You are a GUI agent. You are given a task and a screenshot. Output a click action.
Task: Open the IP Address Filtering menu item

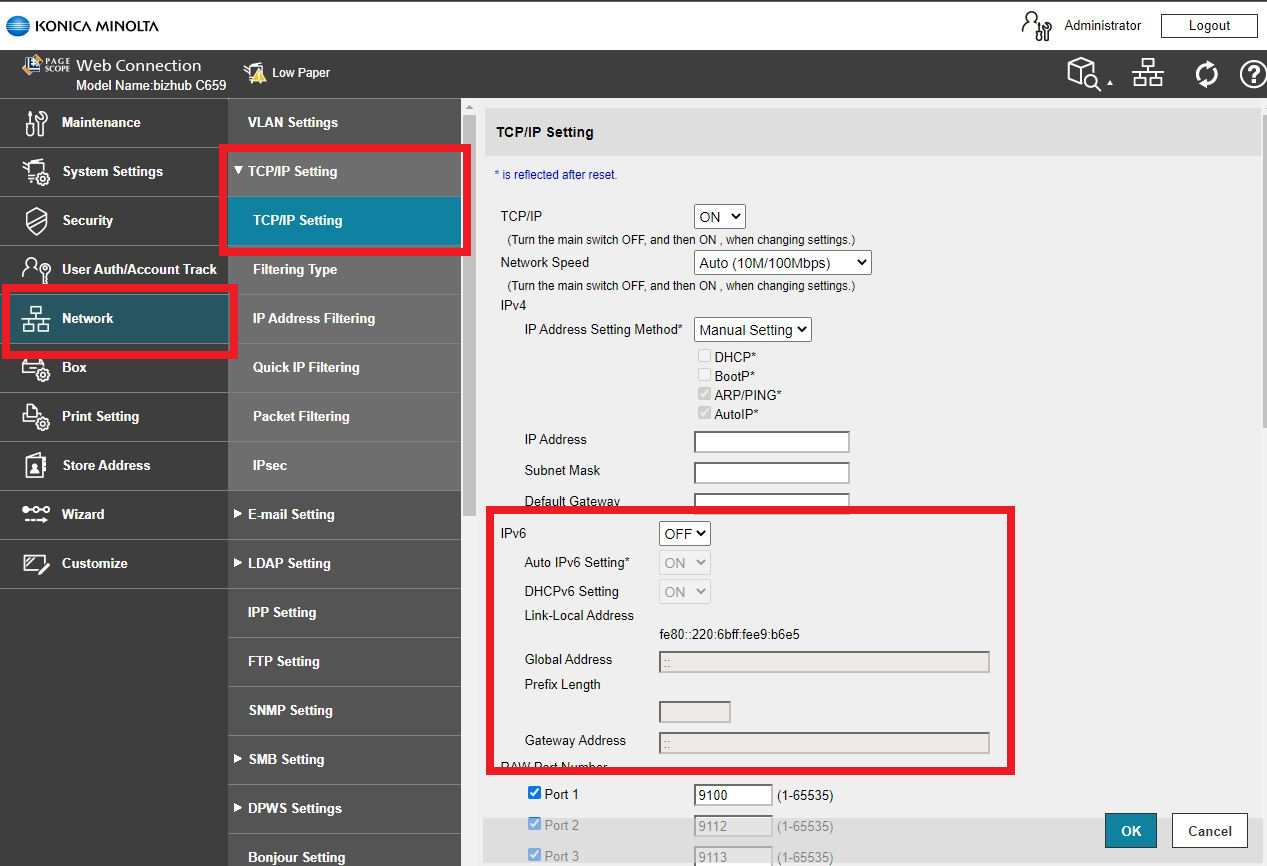(313, 318)
